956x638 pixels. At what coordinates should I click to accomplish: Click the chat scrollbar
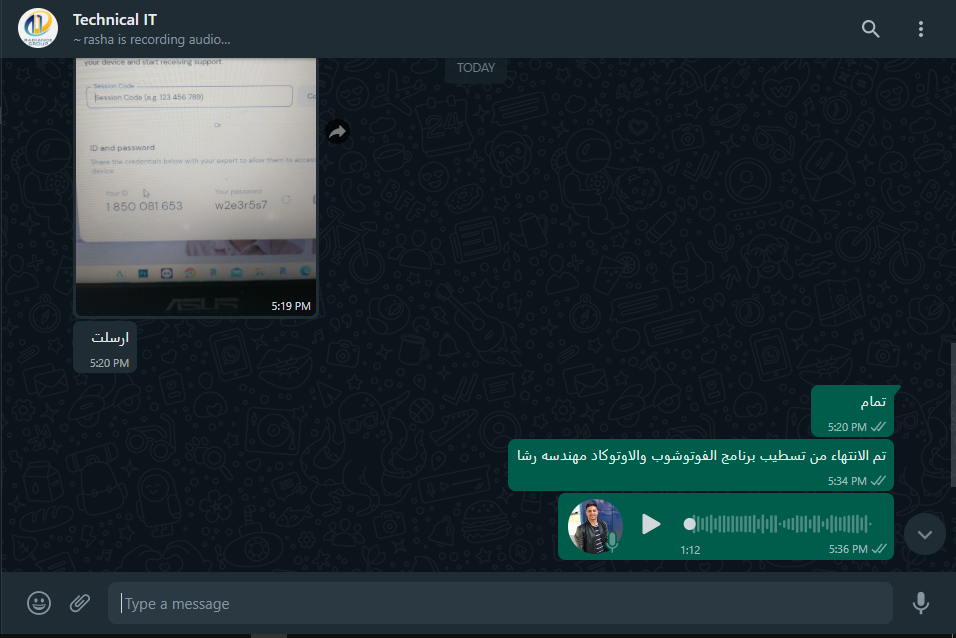[953, 415]
